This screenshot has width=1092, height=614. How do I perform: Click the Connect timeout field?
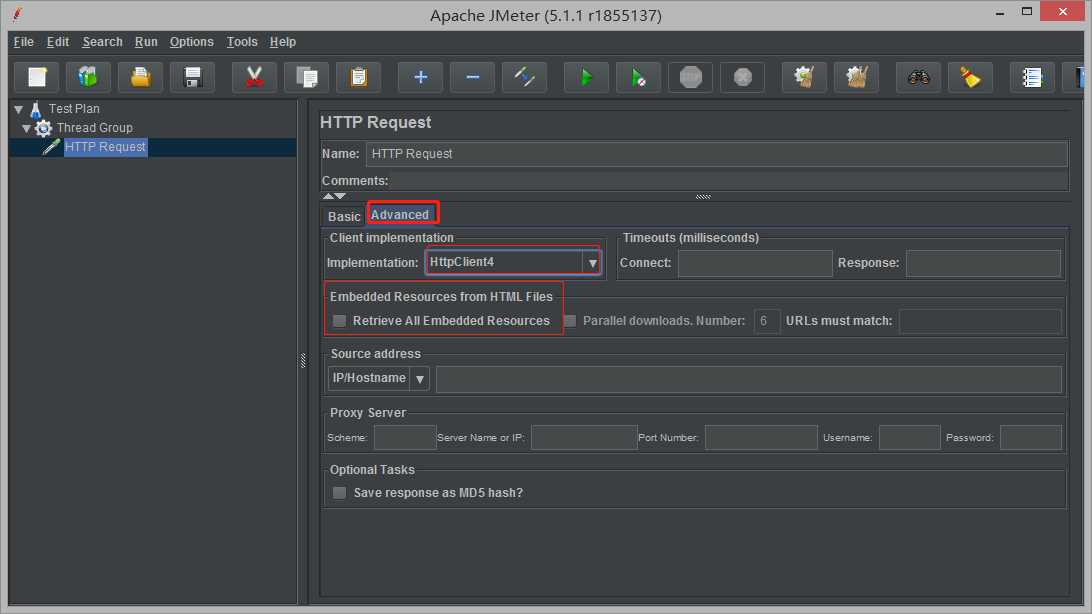755,263
